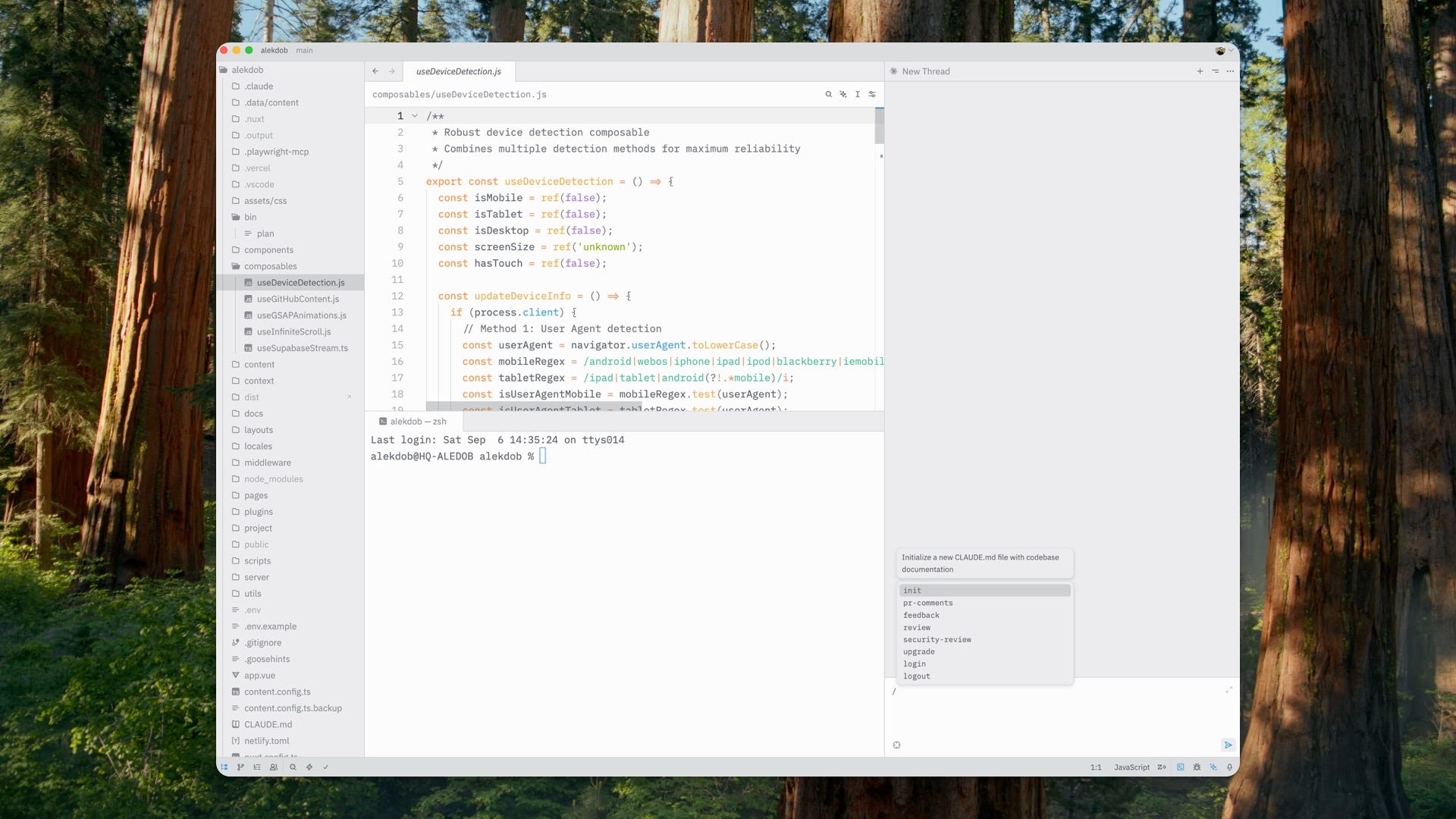Open useGitHubContent.js file

click(298, 299)
